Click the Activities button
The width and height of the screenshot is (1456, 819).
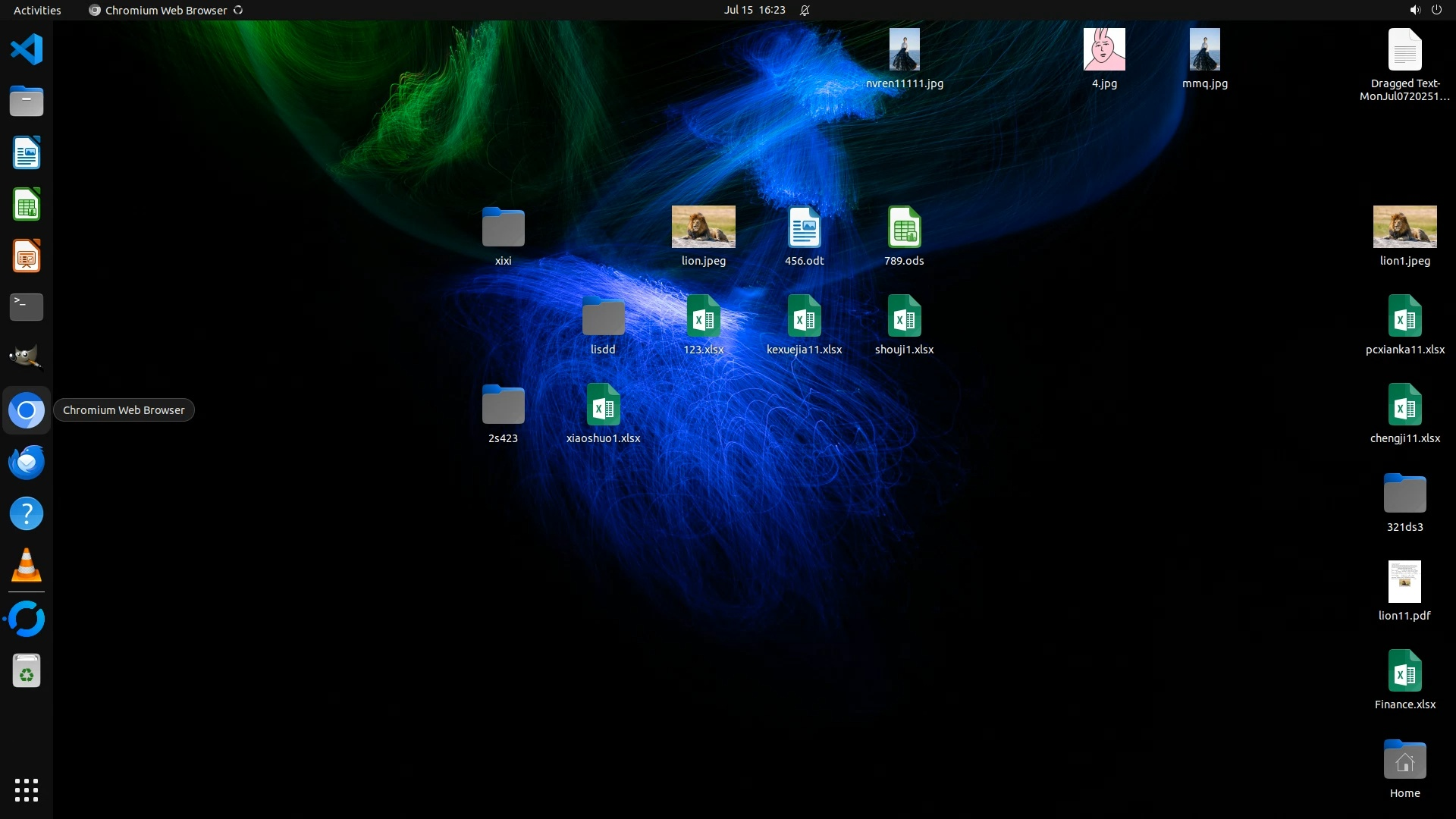click(37, 10)
